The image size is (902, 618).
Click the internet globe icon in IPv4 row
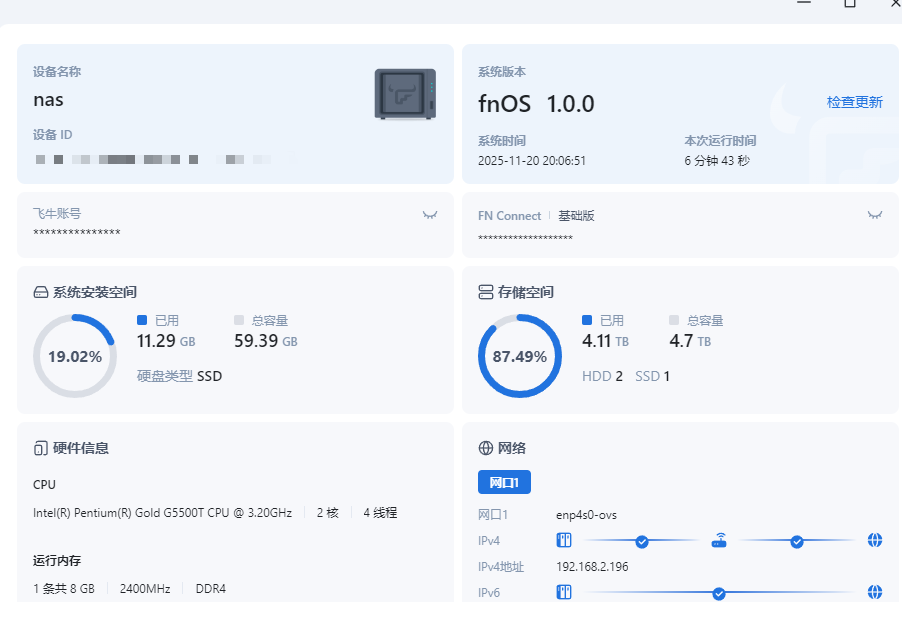875,541
